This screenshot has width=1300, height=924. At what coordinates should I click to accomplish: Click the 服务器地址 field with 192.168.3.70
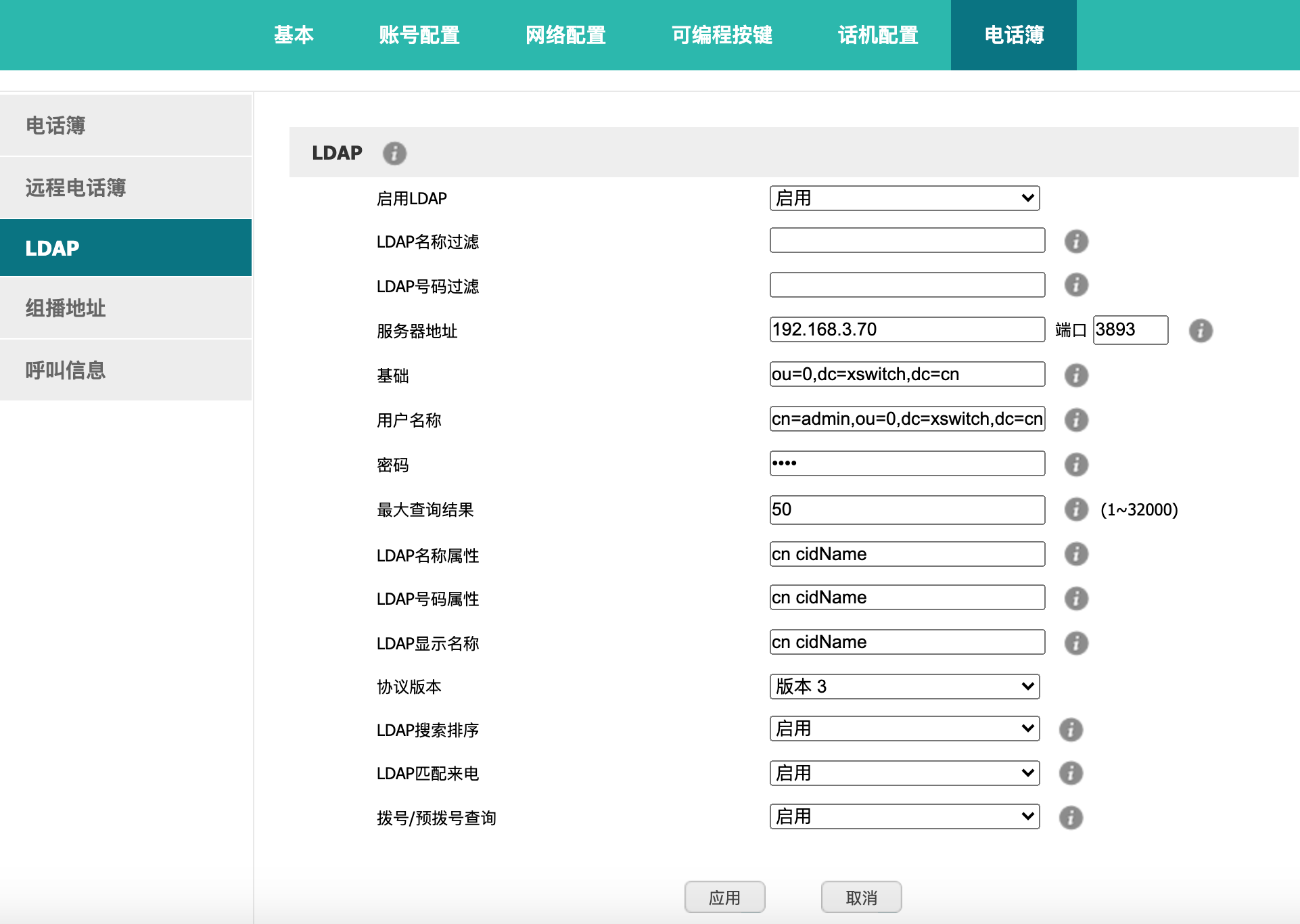[x=907, y=329]
